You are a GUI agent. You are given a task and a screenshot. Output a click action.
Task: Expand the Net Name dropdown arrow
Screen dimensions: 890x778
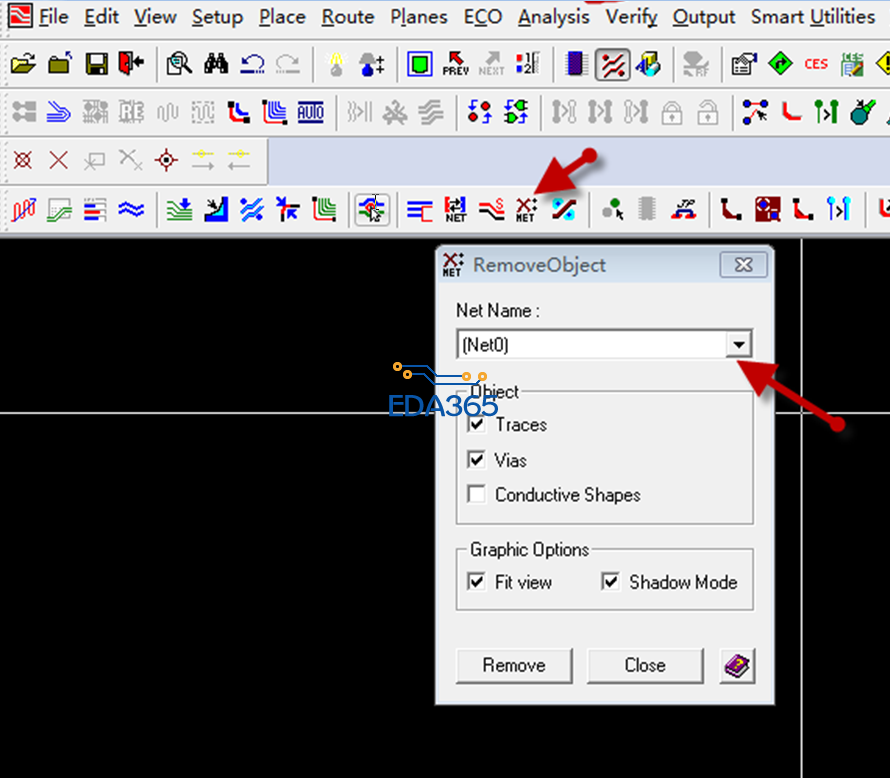(x=738, y=344)
